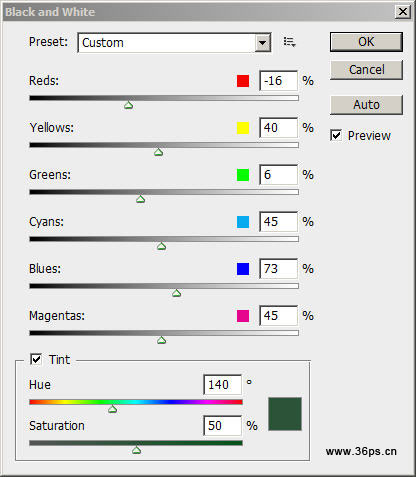
Task: Click the red color swatch for Reds
Action: (243, 81)
